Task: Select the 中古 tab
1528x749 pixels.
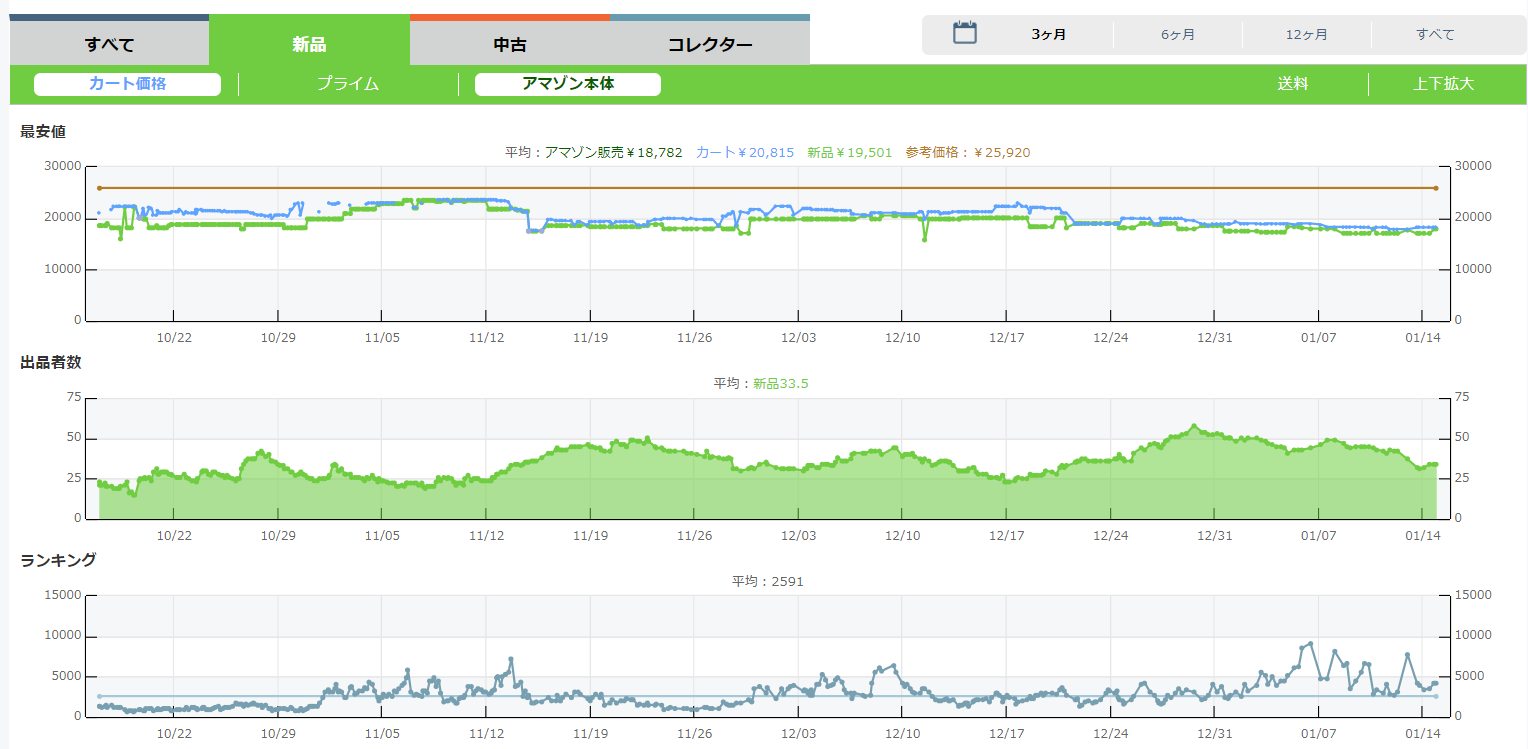Action: pos(510,44)
